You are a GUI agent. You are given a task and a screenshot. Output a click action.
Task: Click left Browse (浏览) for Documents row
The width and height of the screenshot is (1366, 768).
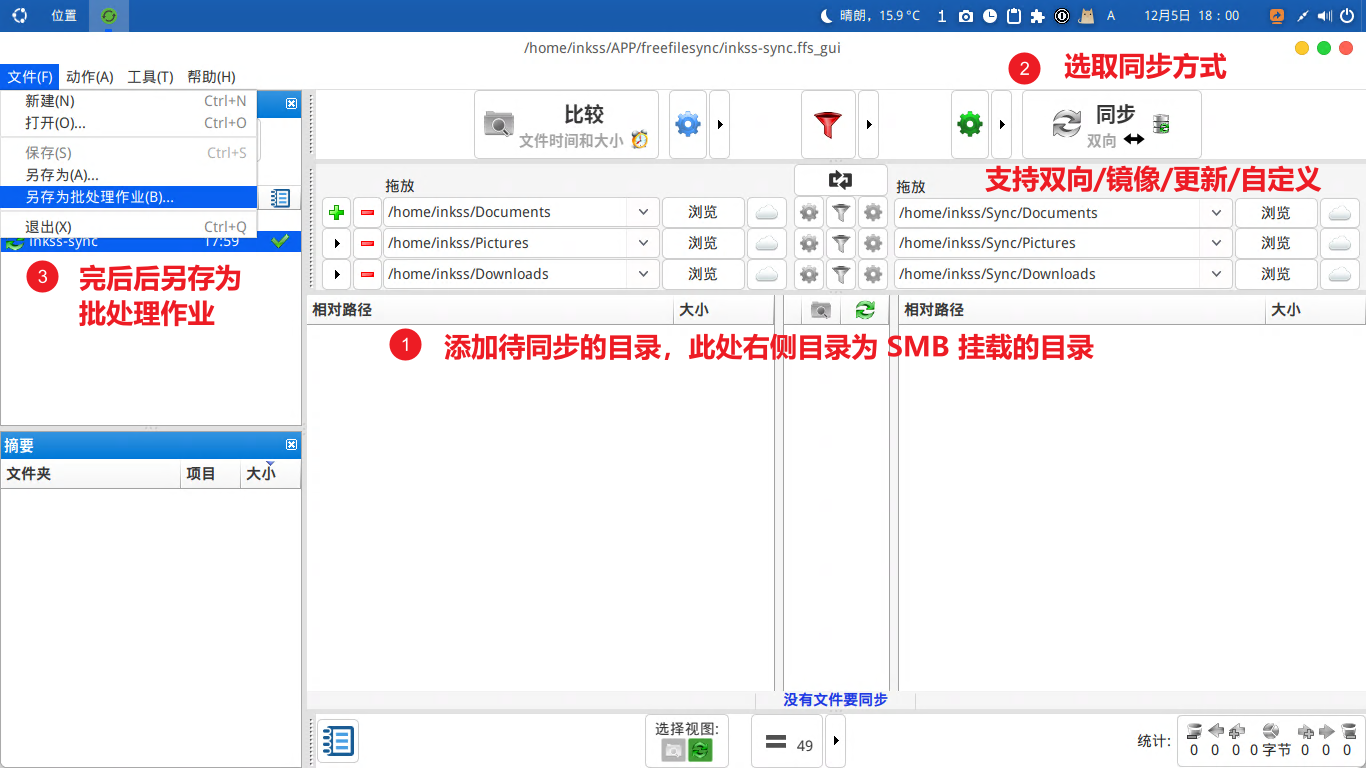tap(703, 212)
